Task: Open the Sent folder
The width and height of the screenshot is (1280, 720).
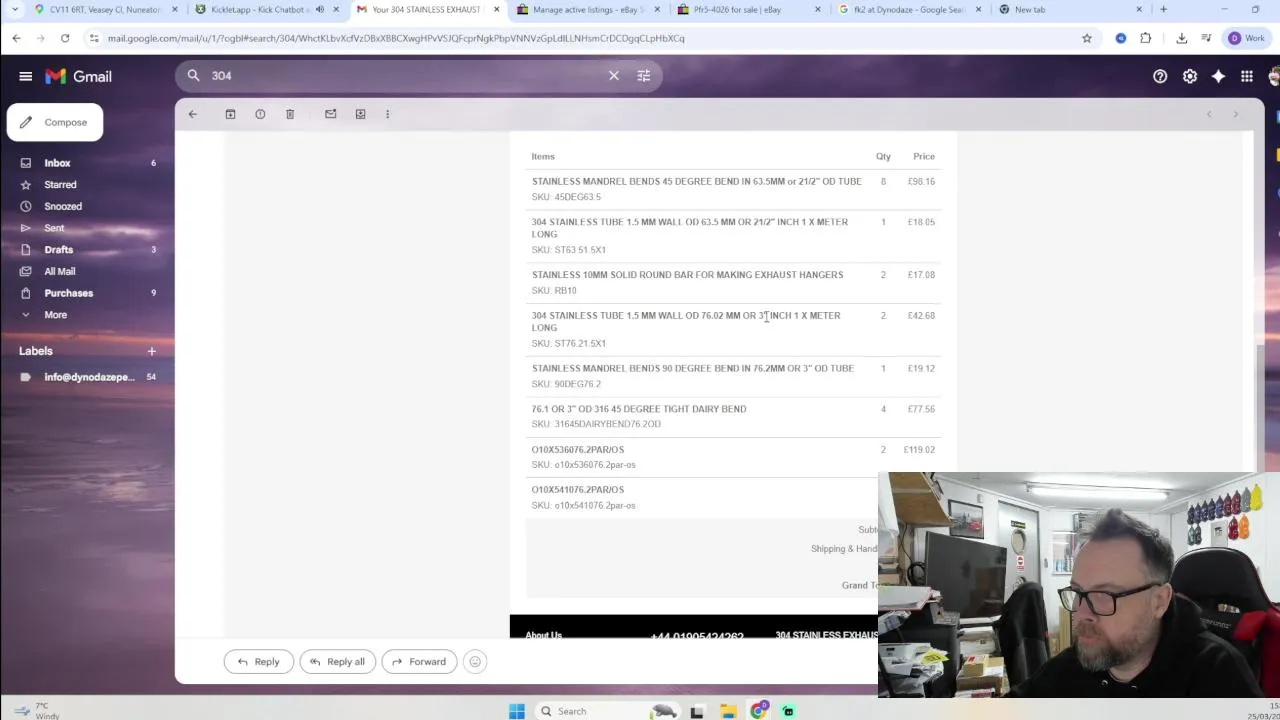Action: [x=54, y=228]
